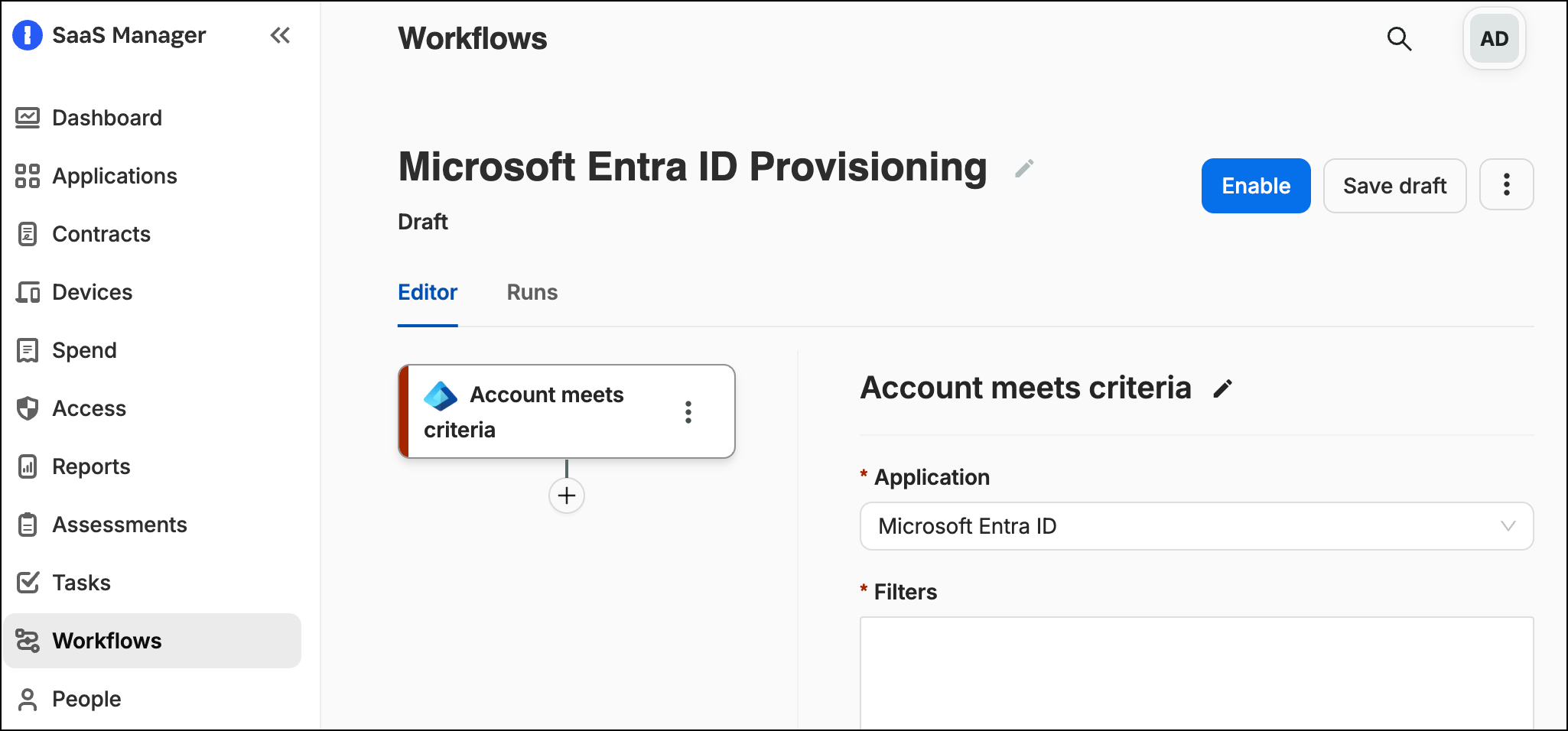
Task: Click the Microsoft Entra ID Provisioning title
Action: click(692, 167)
